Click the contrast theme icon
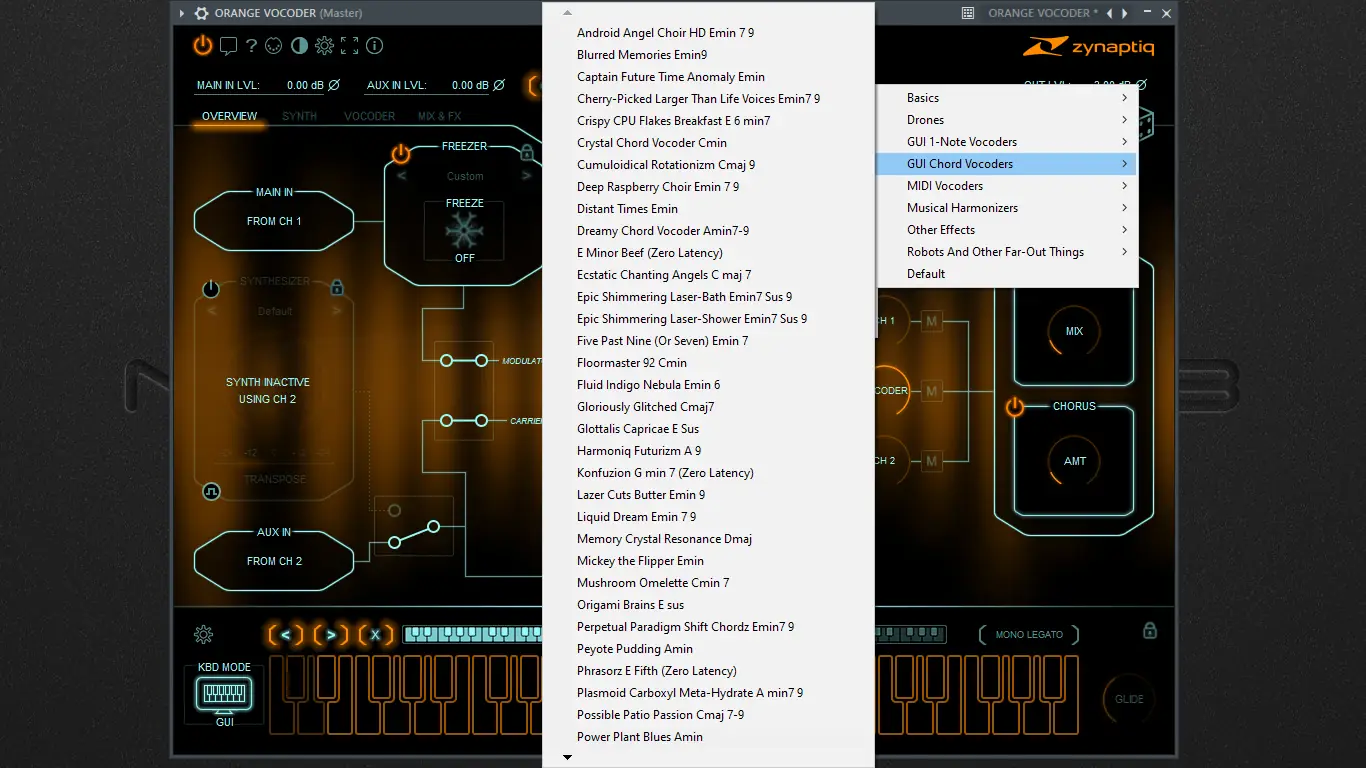Viewport: 1366px width, 768px height. click(299, 45)
